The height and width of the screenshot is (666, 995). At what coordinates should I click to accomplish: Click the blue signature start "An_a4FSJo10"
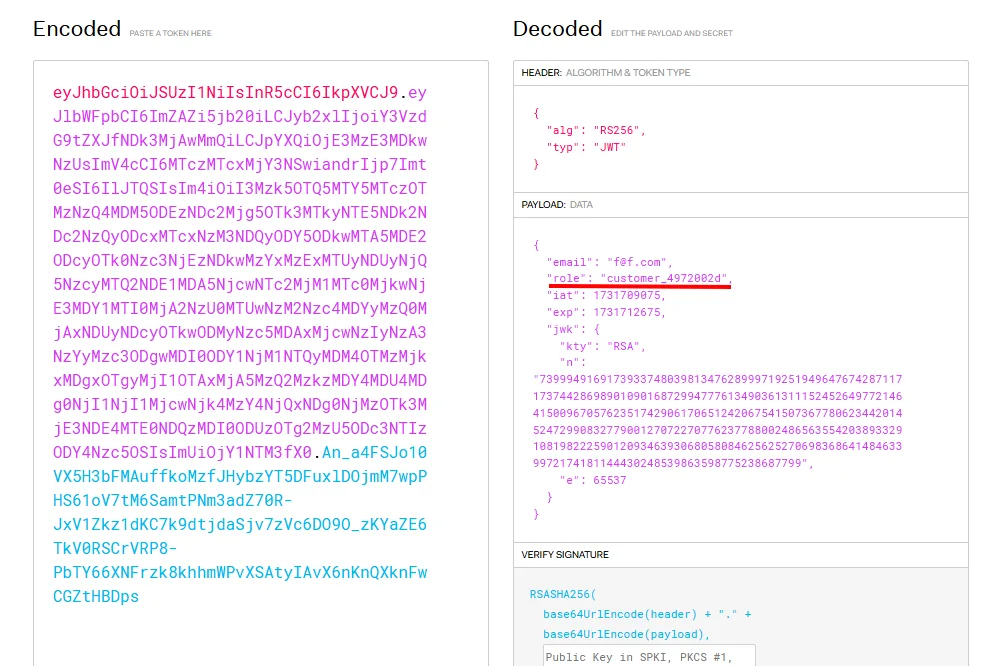click(x=374, y=453)
